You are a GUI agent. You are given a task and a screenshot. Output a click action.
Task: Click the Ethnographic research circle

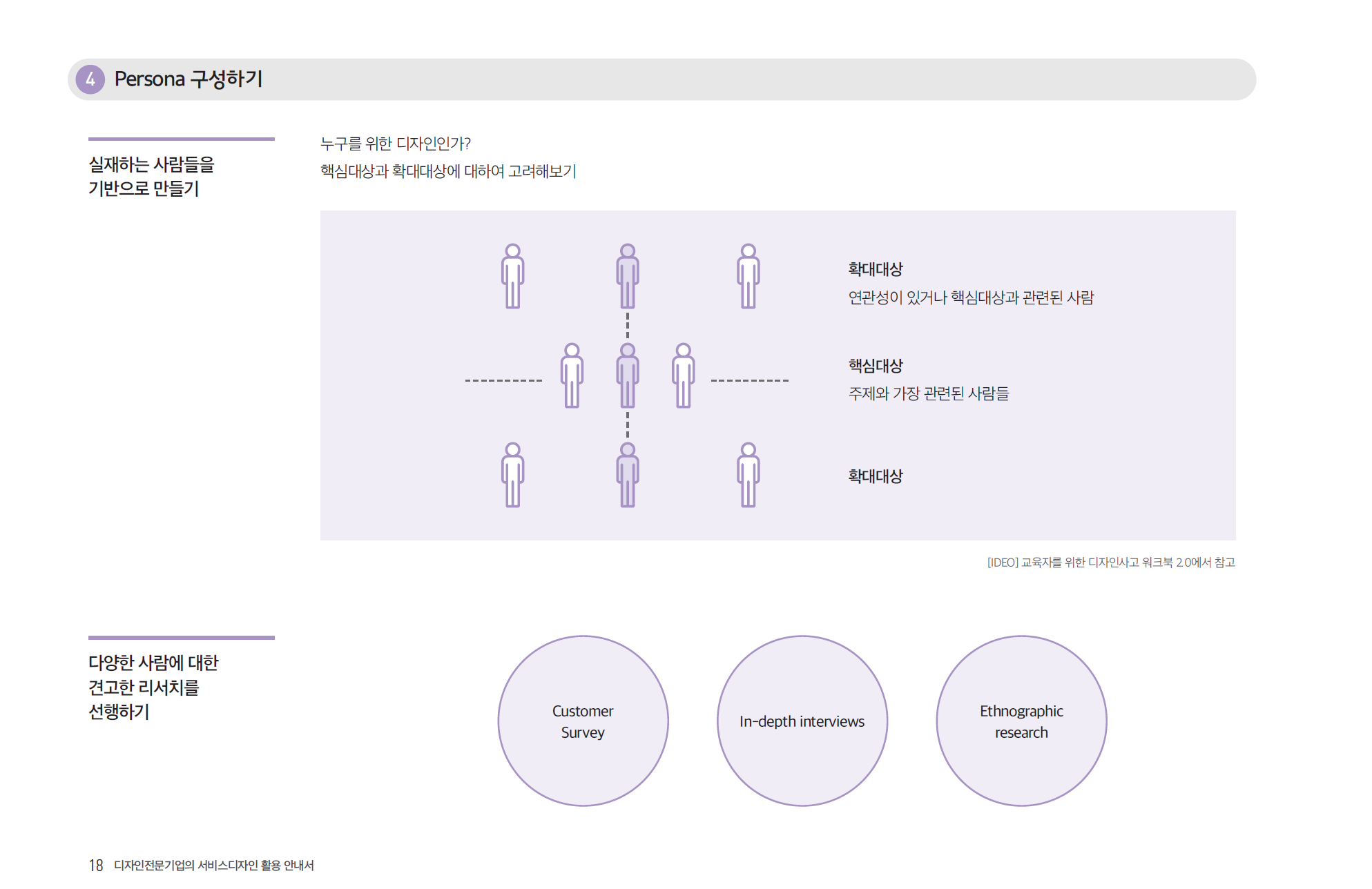click(x=1021, y=721)
